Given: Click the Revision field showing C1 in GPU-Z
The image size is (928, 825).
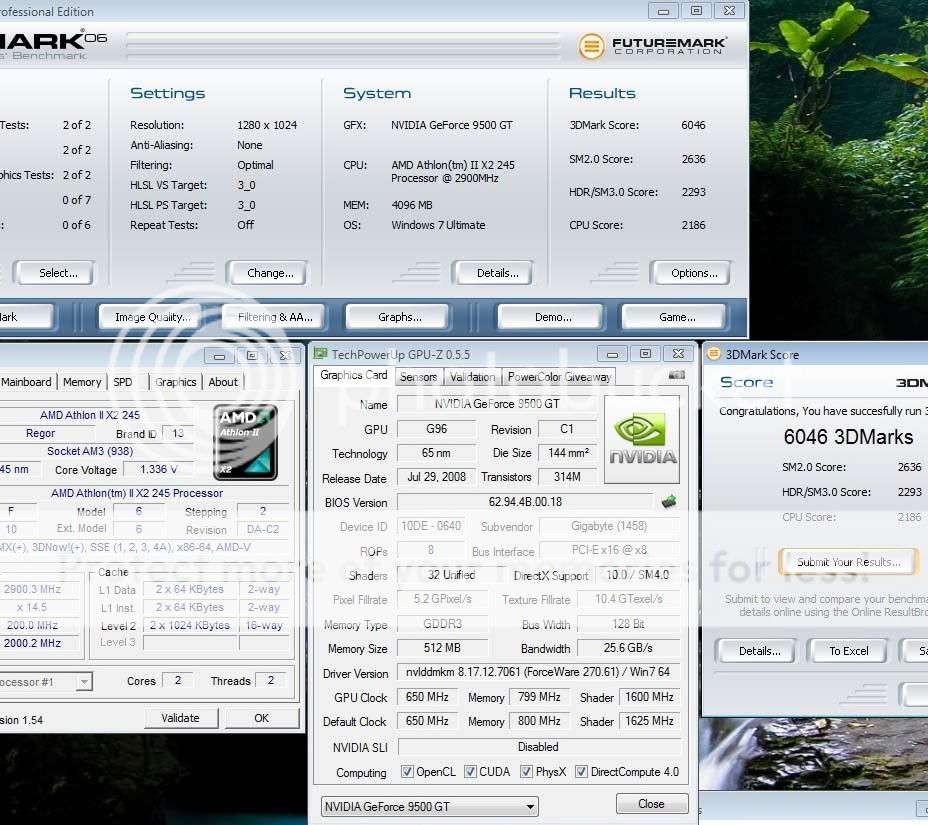Looking at the screenshot, I should click(x=568, y=428).
